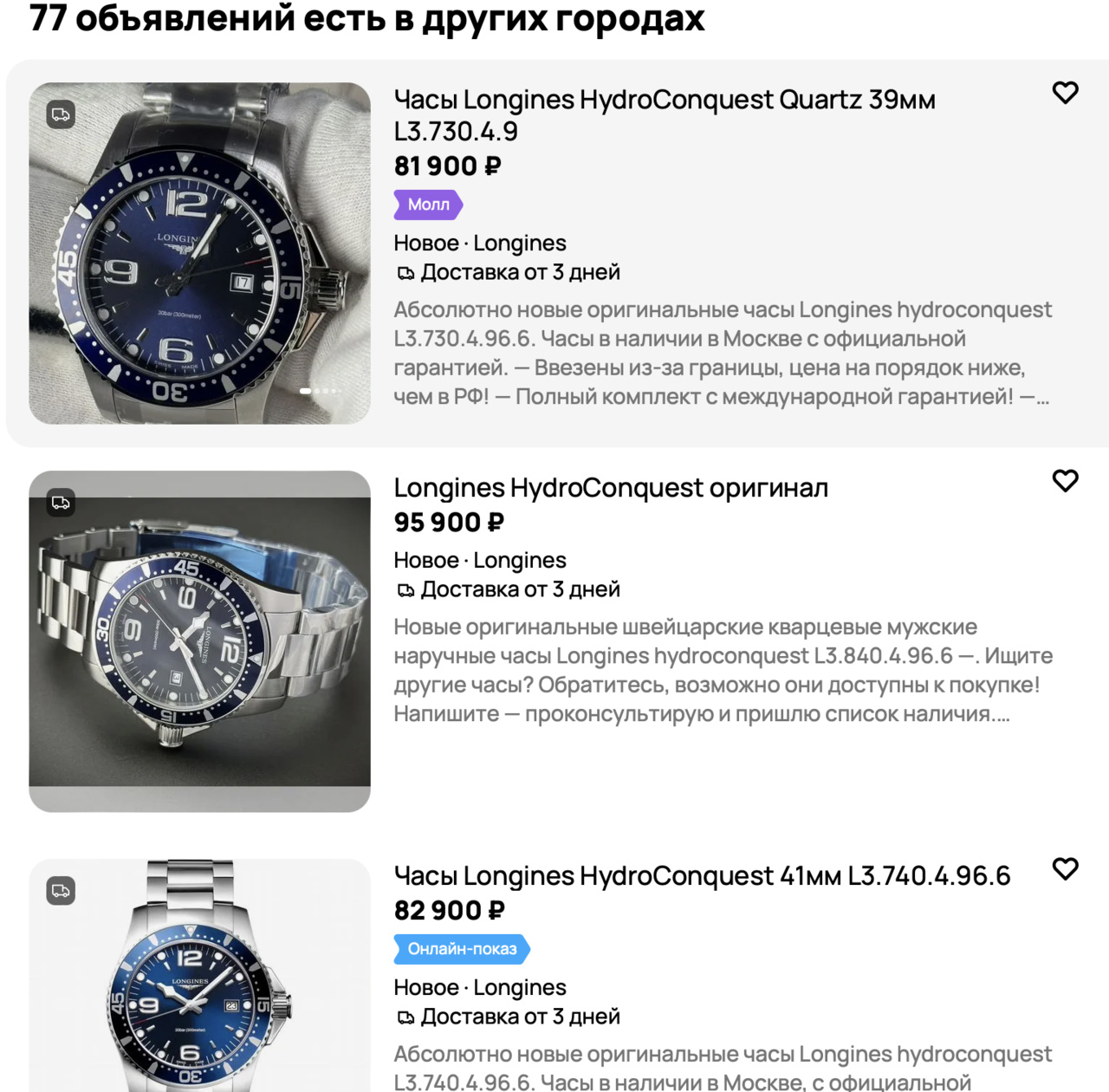Select photo carousel dots on first image

pyautogui.click(x=321, y=391)
